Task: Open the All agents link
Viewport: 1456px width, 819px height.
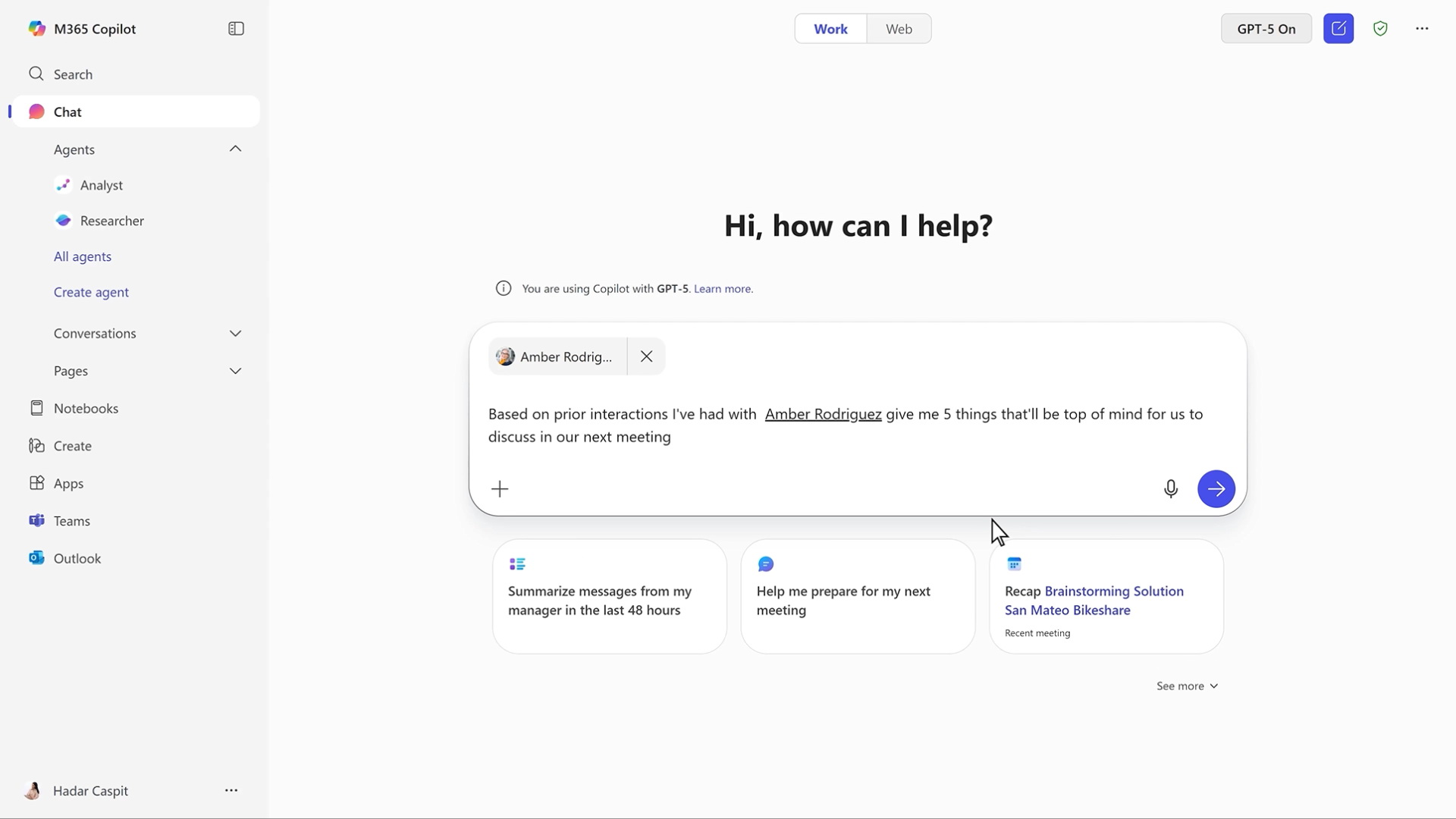Action: click(x=83, y=256)
